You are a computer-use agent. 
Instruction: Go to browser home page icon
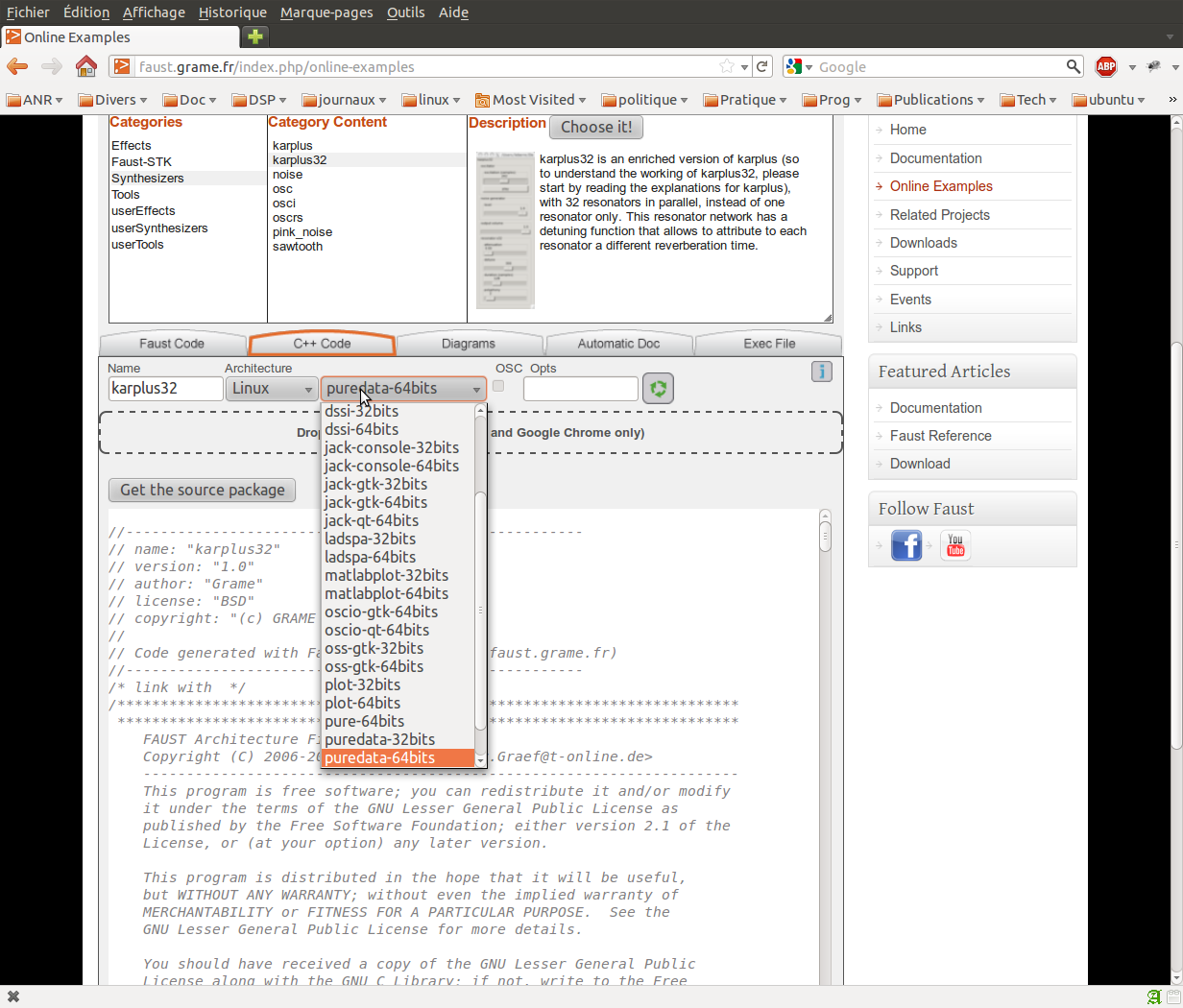86,66
